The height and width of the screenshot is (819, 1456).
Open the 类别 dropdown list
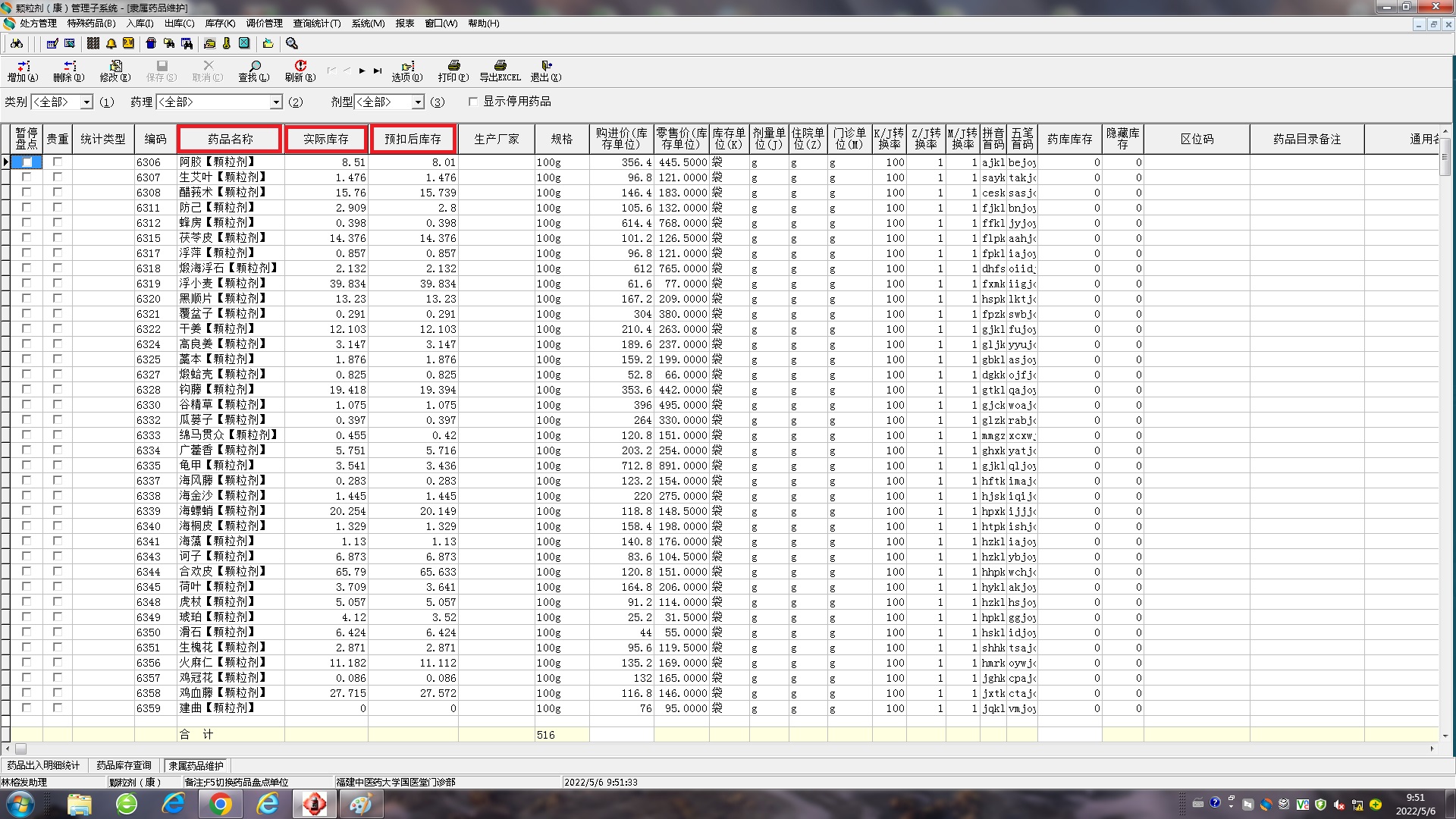point(86,102)
